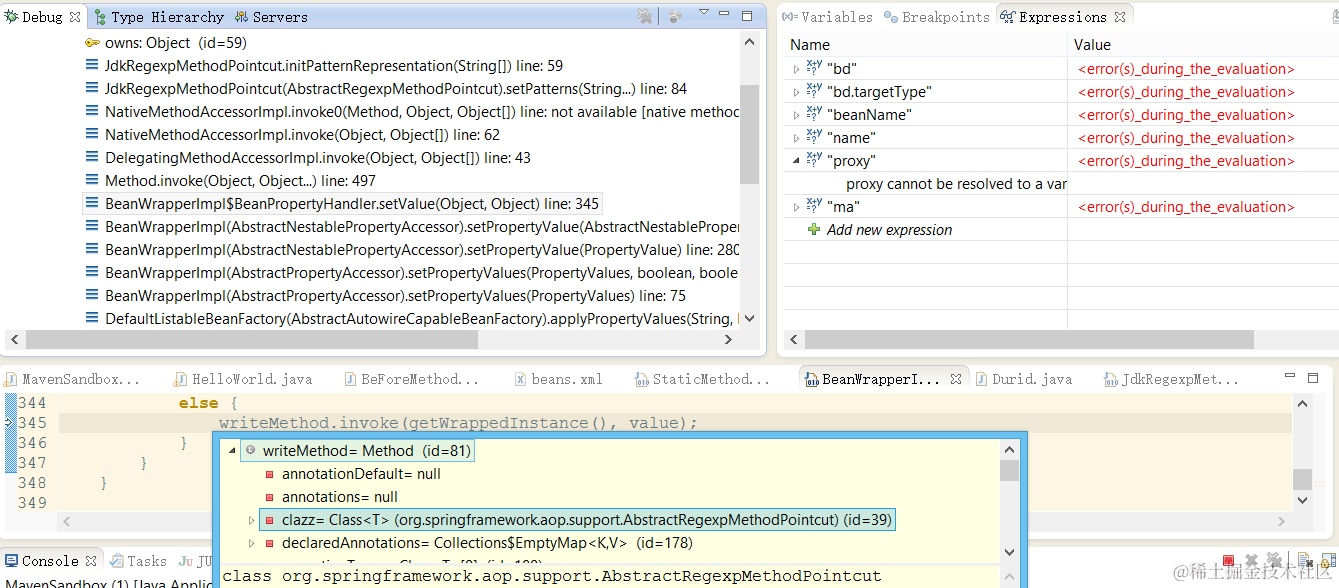Screen dimensions: 1339x588
Task: Click the key icon beside owns: Object
Action: pyautogui.click(x=92, y=43)
